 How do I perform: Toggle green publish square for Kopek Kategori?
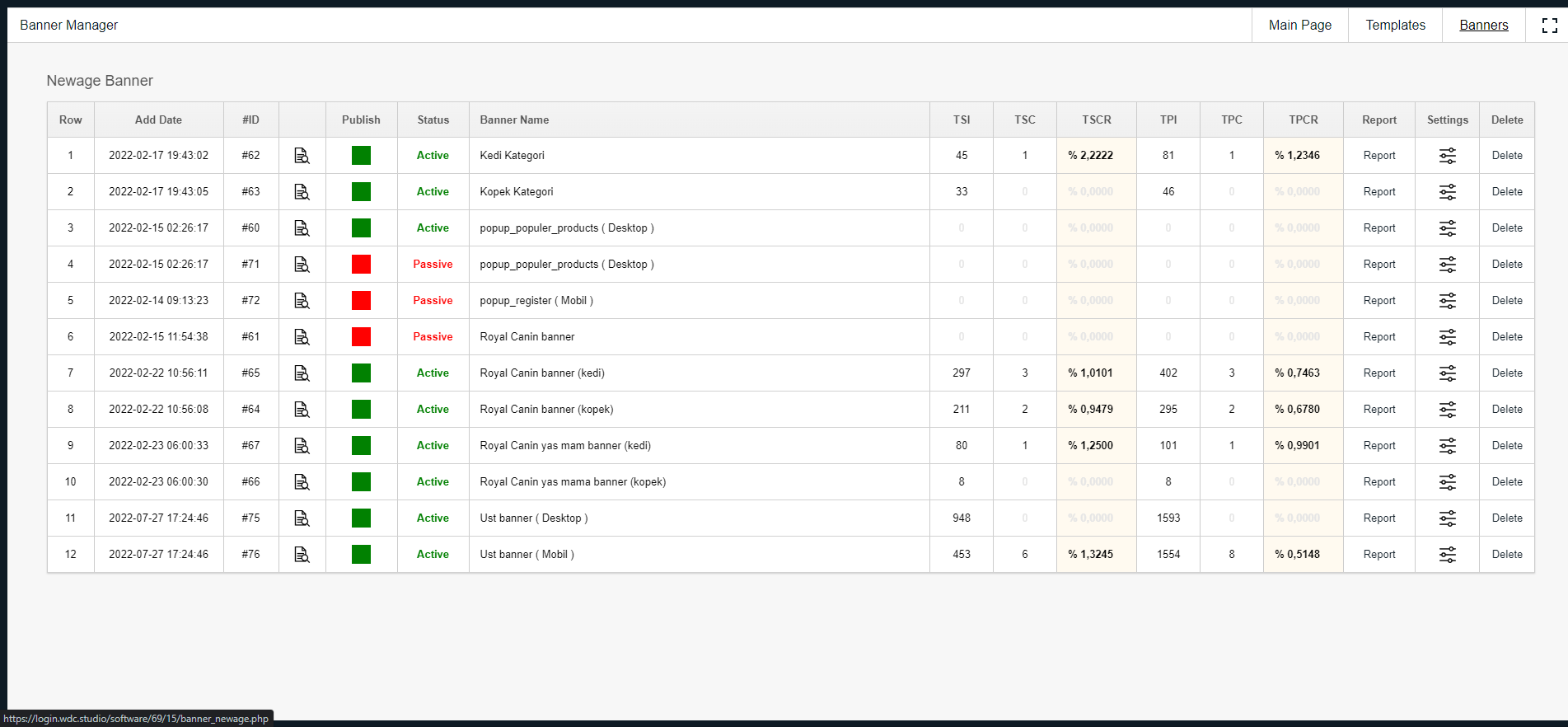click(x=361, y=192)
